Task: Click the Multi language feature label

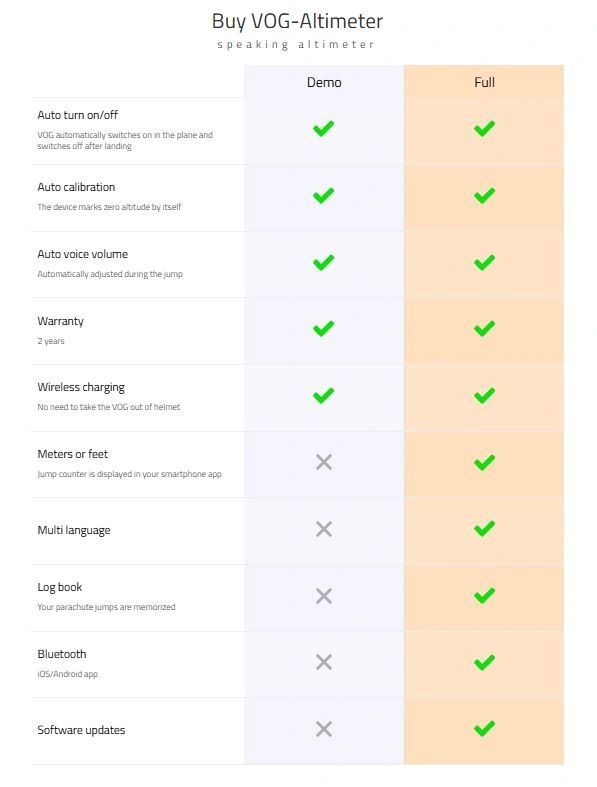Action: point(74,531)
